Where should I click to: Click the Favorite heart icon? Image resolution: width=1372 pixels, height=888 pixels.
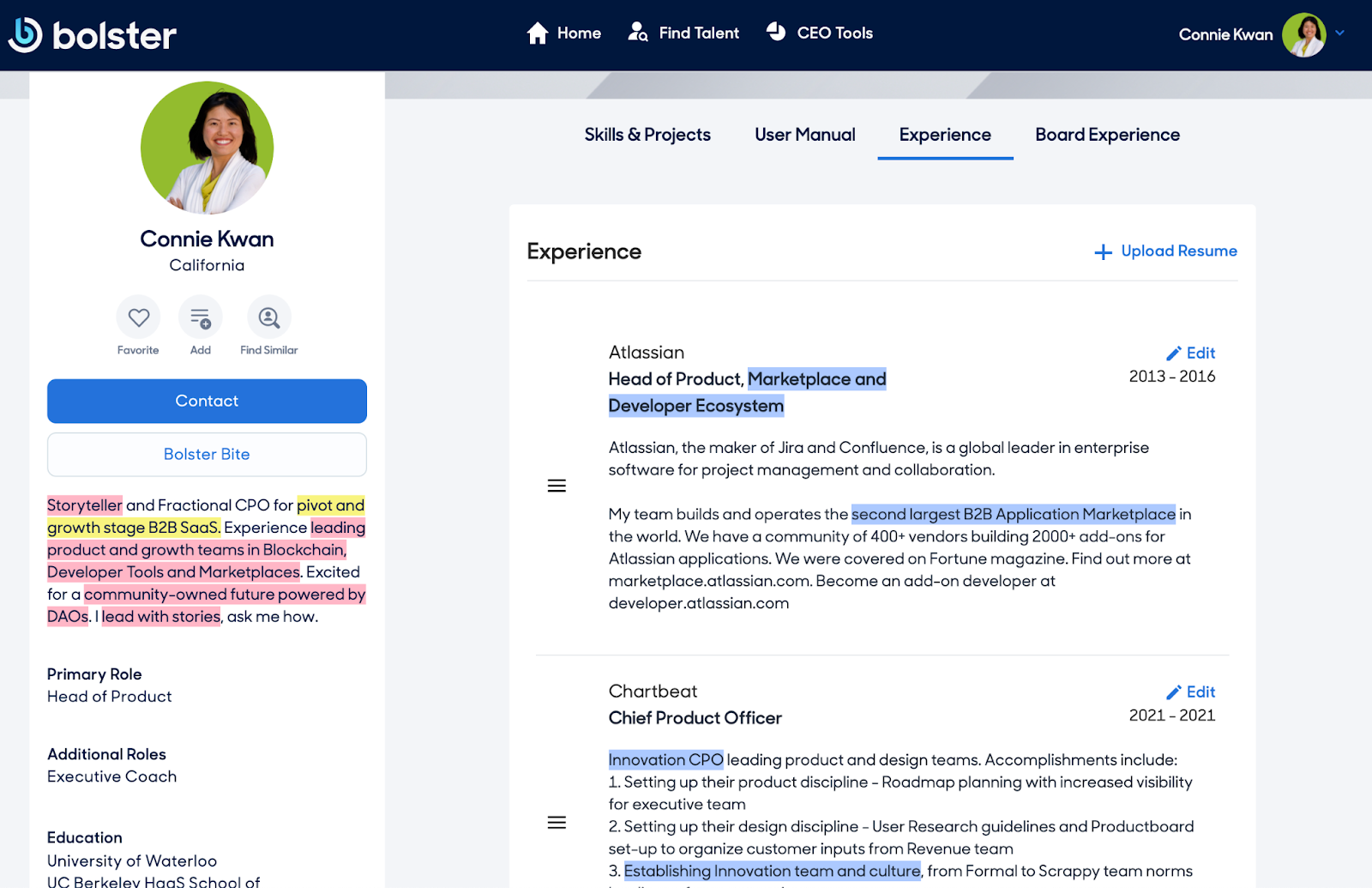pyautogui.click(x=138, y=317)
